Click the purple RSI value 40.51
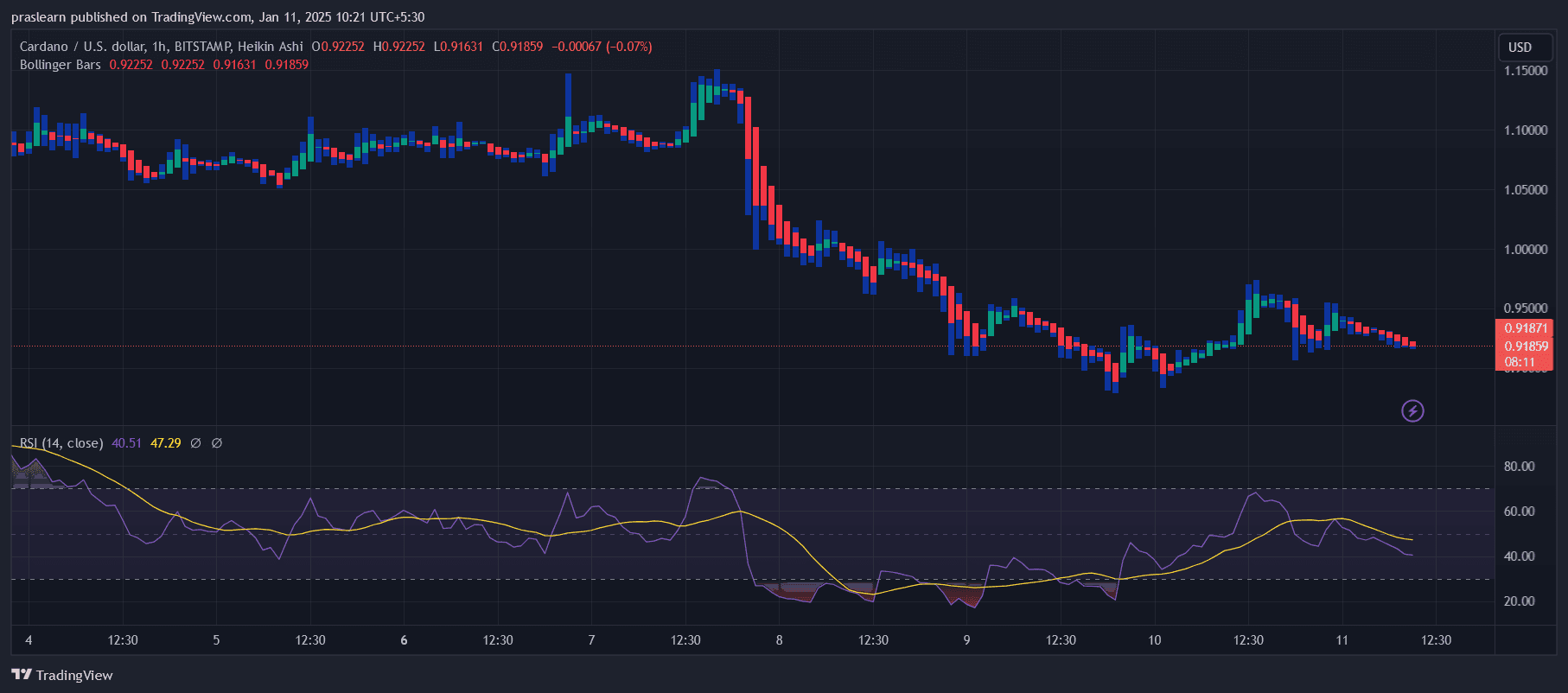Screen dimensions: 1568x693 (x=126, y=443)
